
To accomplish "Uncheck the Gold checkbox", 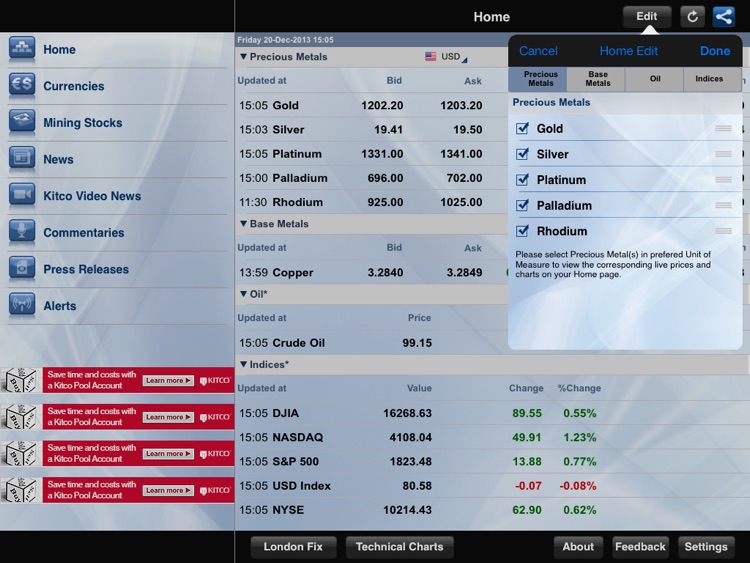I will tap(522, 128).
